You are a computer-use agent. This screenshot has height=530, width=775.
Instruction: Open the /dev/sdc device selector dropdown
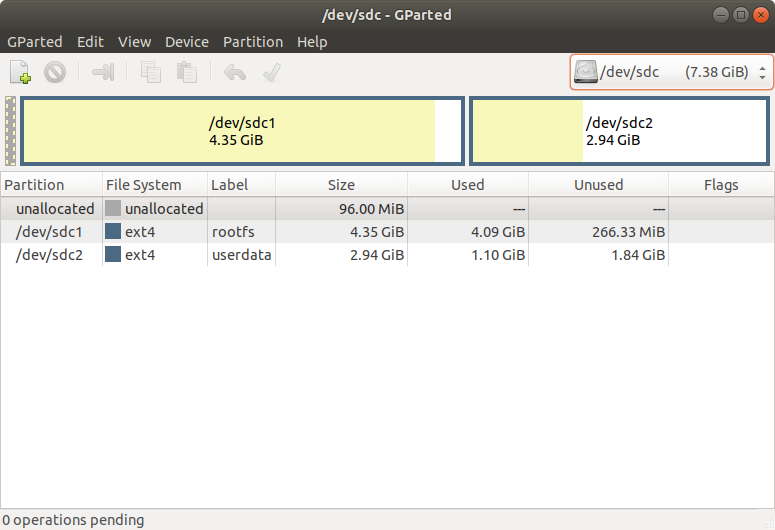click(x=671, y=72)
